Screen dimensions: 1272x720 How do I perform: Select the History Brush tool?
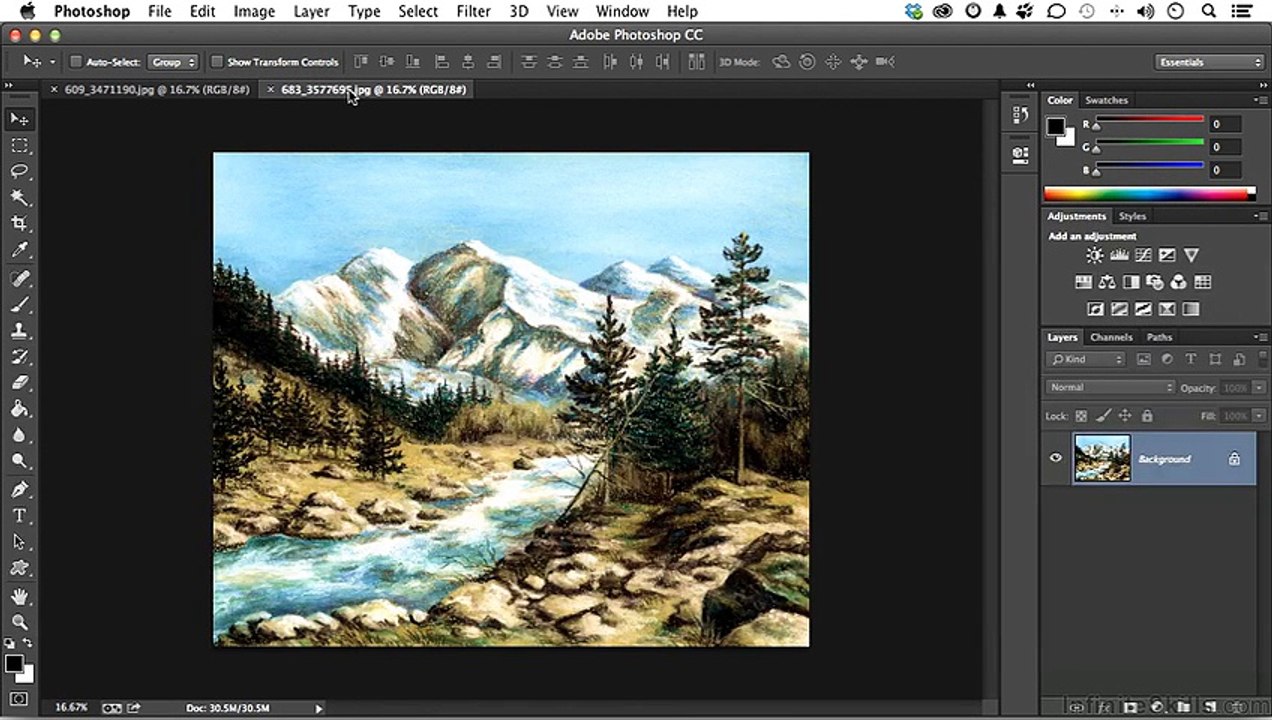point(19,357)
